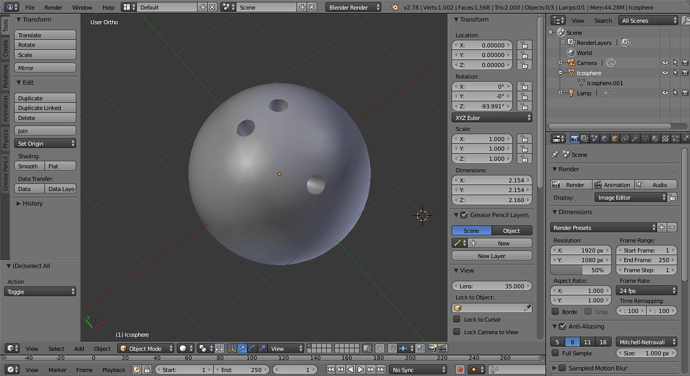Open the Modifiers properties tab wrench icon
The height and width of the screenshot is (376, 690).
click(x=635, y=139)
